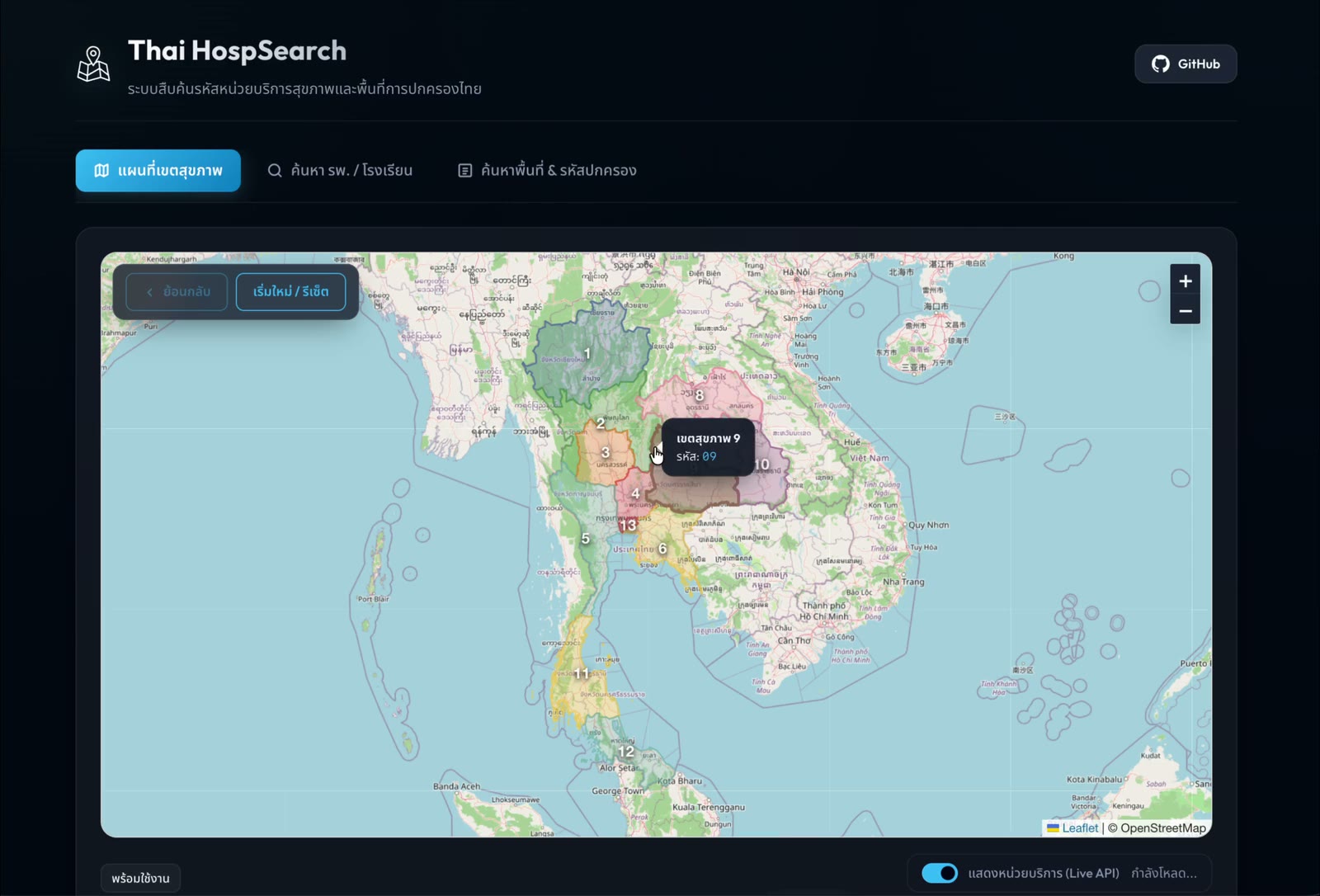
Task: Select health region 8 on map
Action: pyautogui.click(x=700, y=395)
